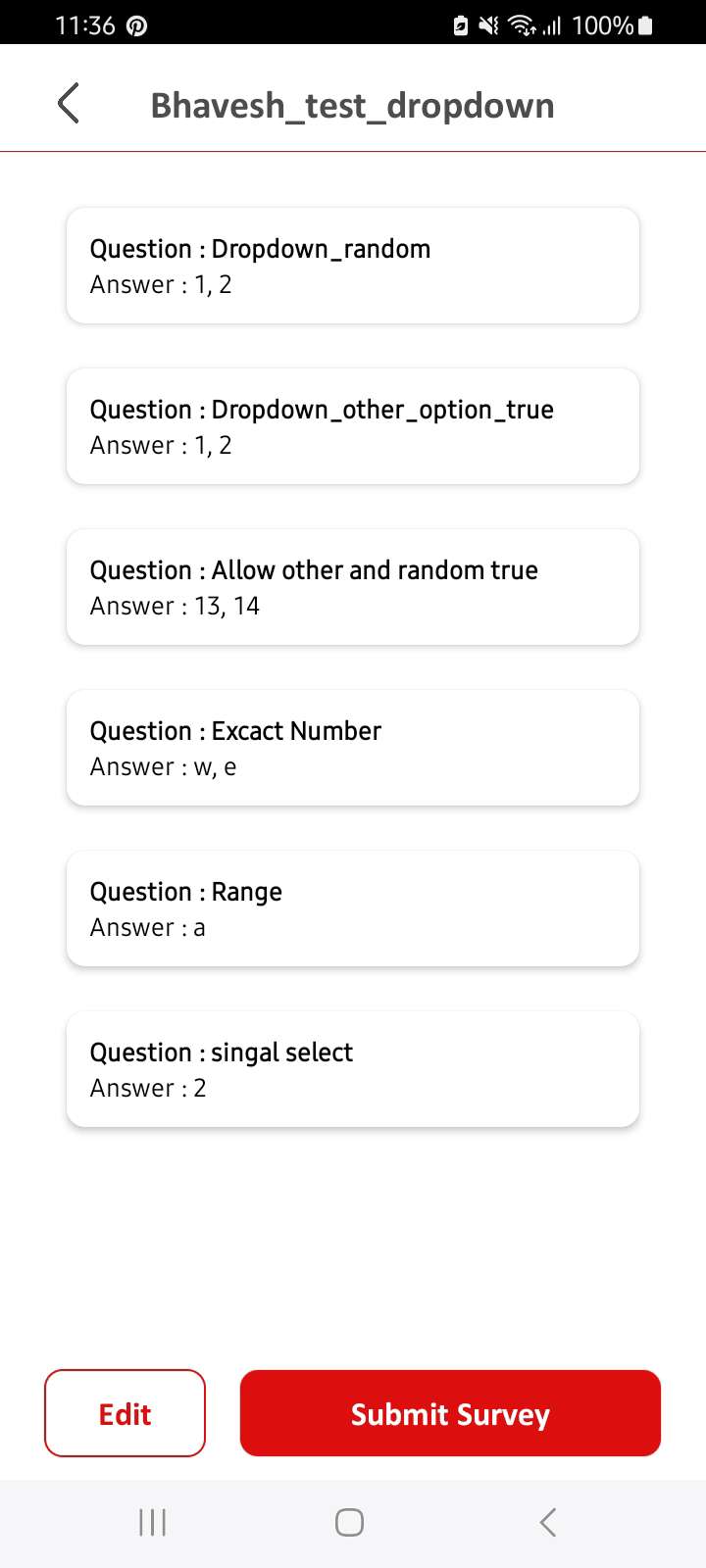Tap the Pinterest notification icon
706x1568 pixels.
pos(137,26)
